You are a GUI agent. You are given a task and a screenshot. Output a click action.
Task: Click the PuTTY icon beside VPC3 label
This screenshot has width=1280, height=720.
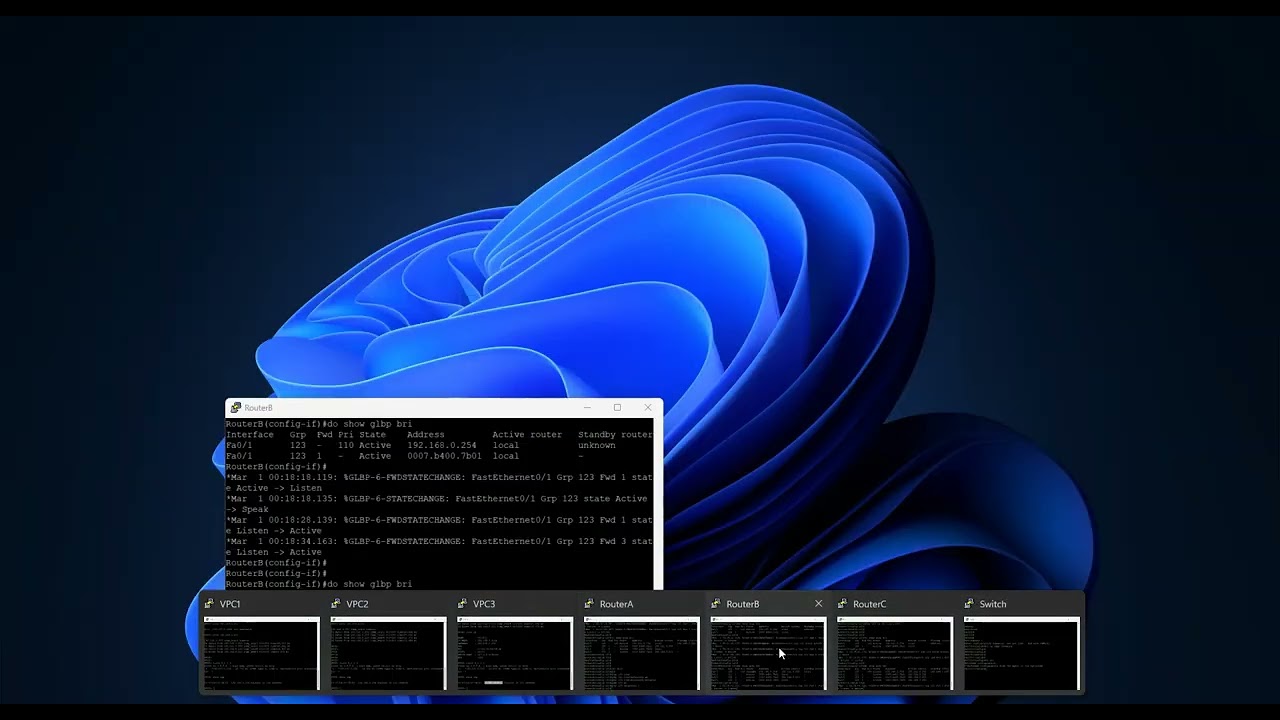pyautogui.click(x=463, y=604)
